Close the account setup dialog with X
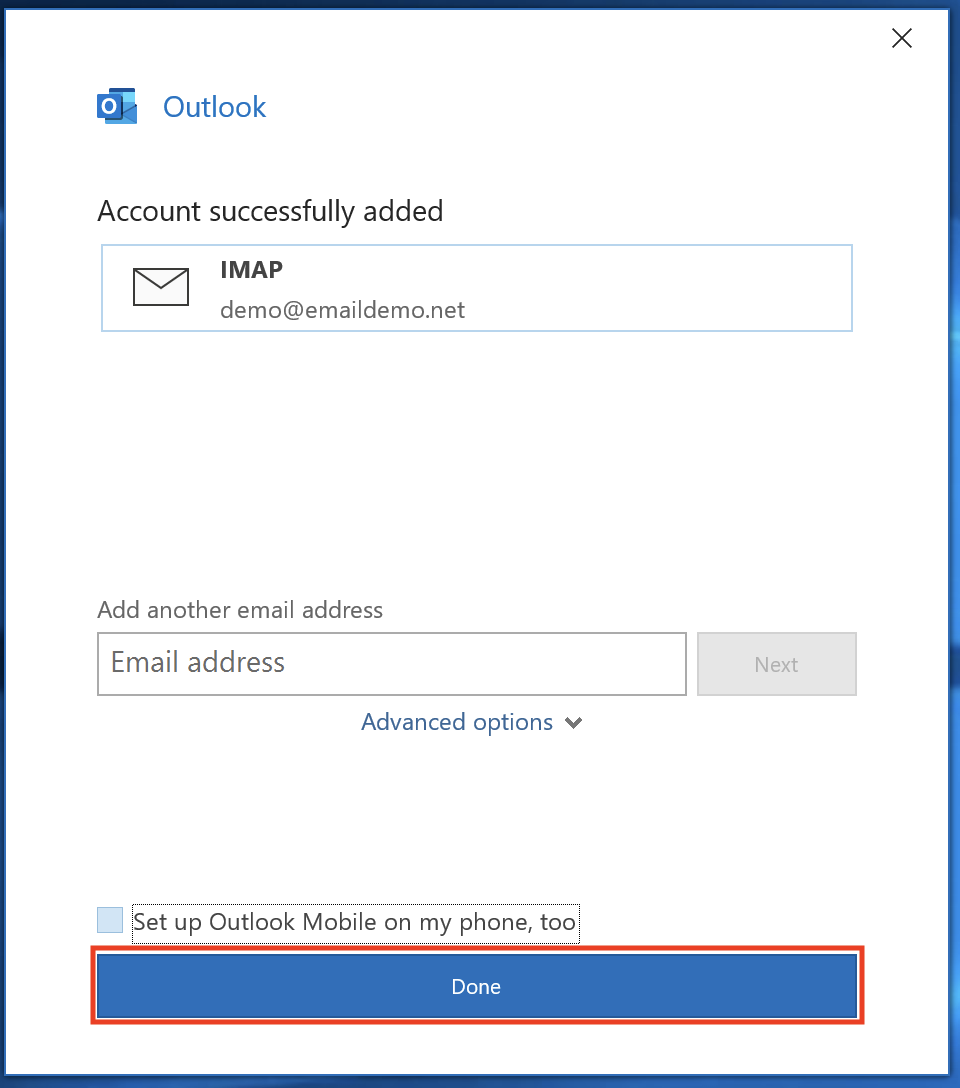 click(x=902, y=38)
